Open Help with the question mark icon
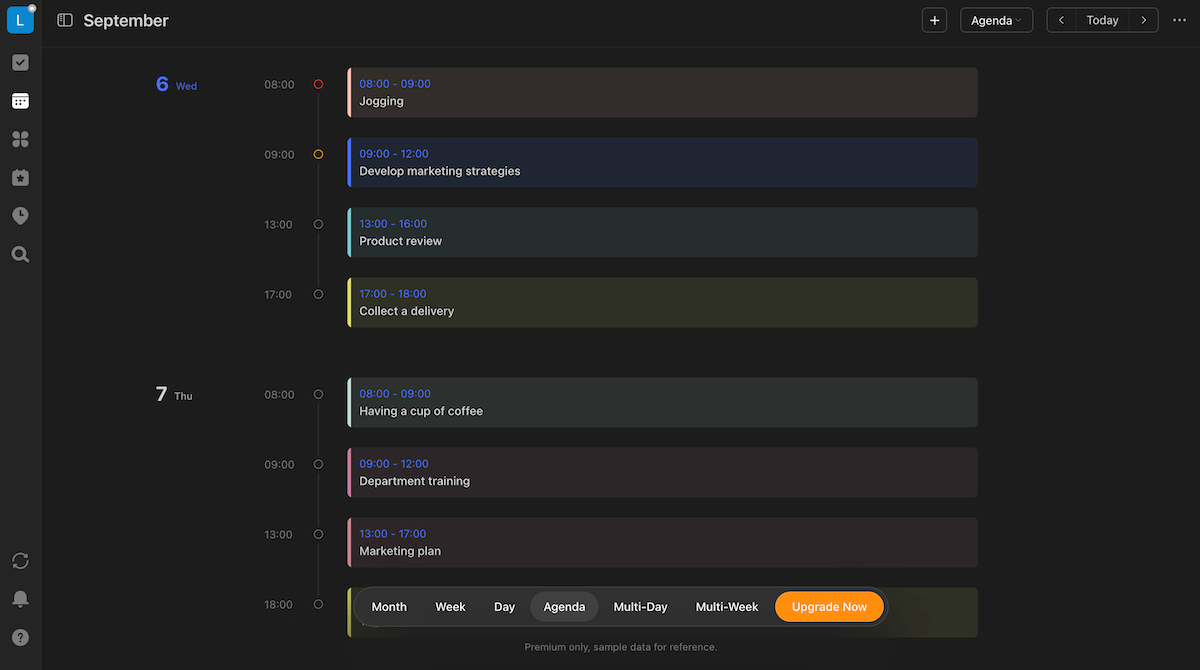 click(x=20, y=636)
